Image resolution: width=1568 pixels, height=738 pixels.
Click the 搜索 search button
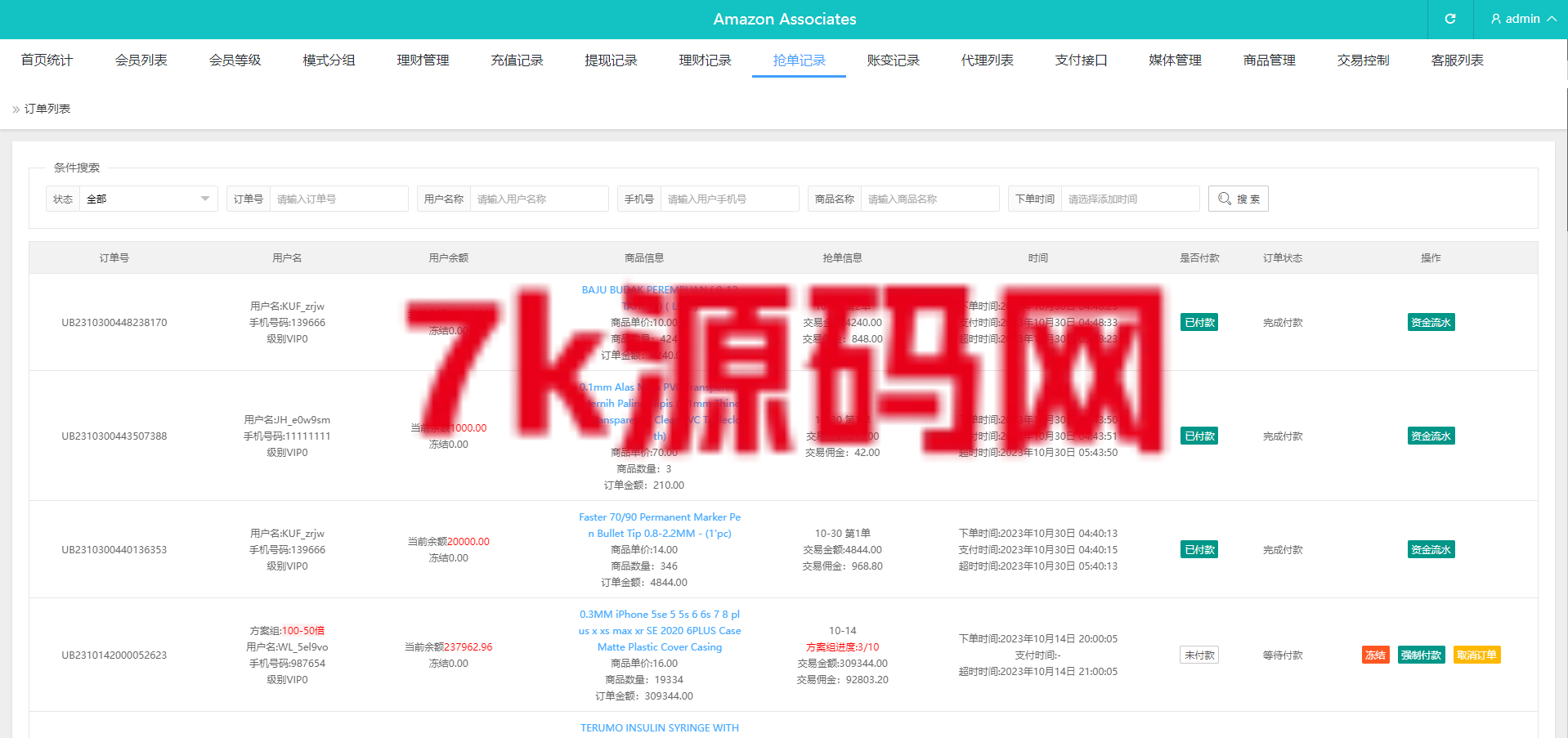pos(1239,199)
